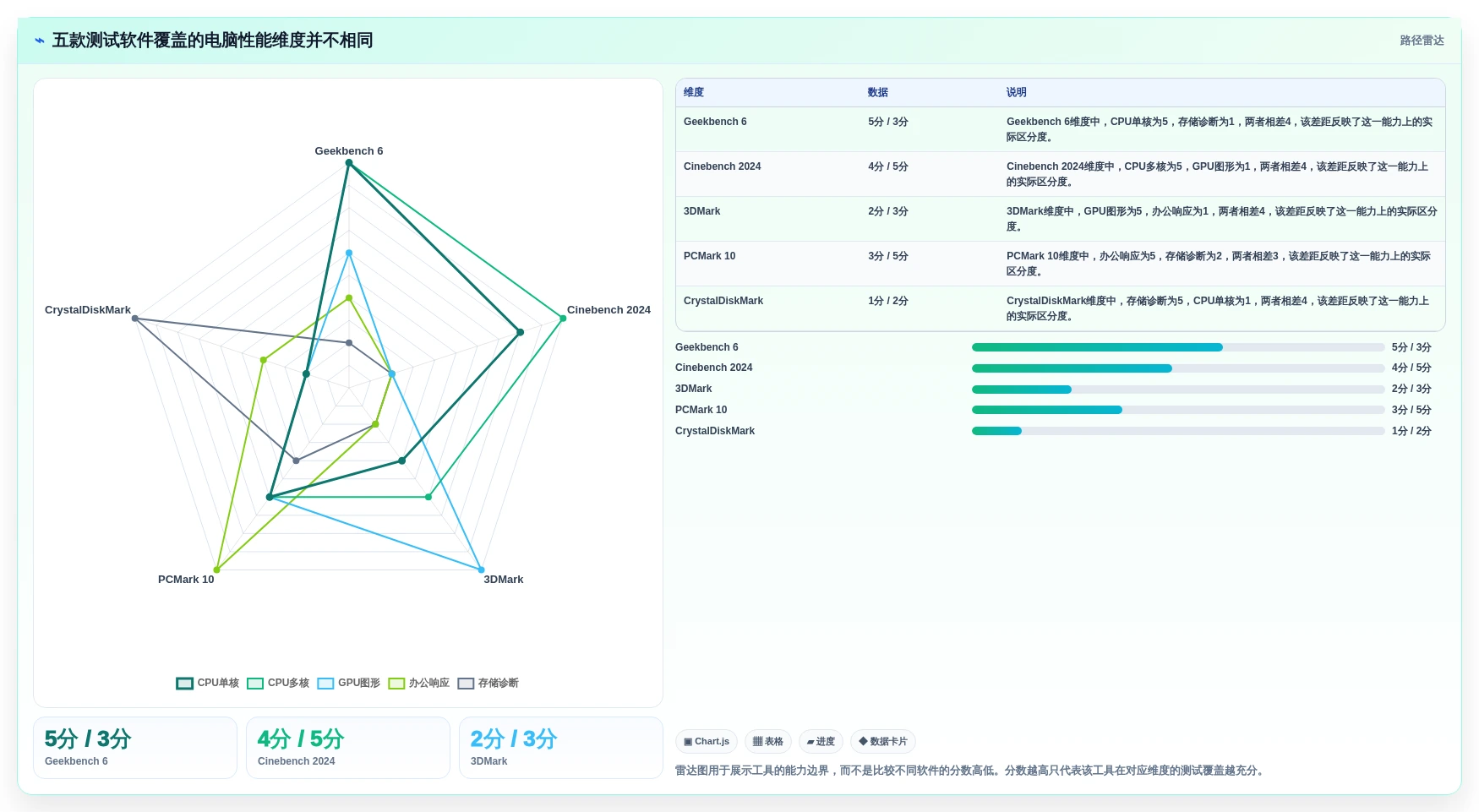This screenshot has height=812, width=1479.
Task: Click 2分 / 3分 value beside 3DMark bar
Action: coord(1411,390)
